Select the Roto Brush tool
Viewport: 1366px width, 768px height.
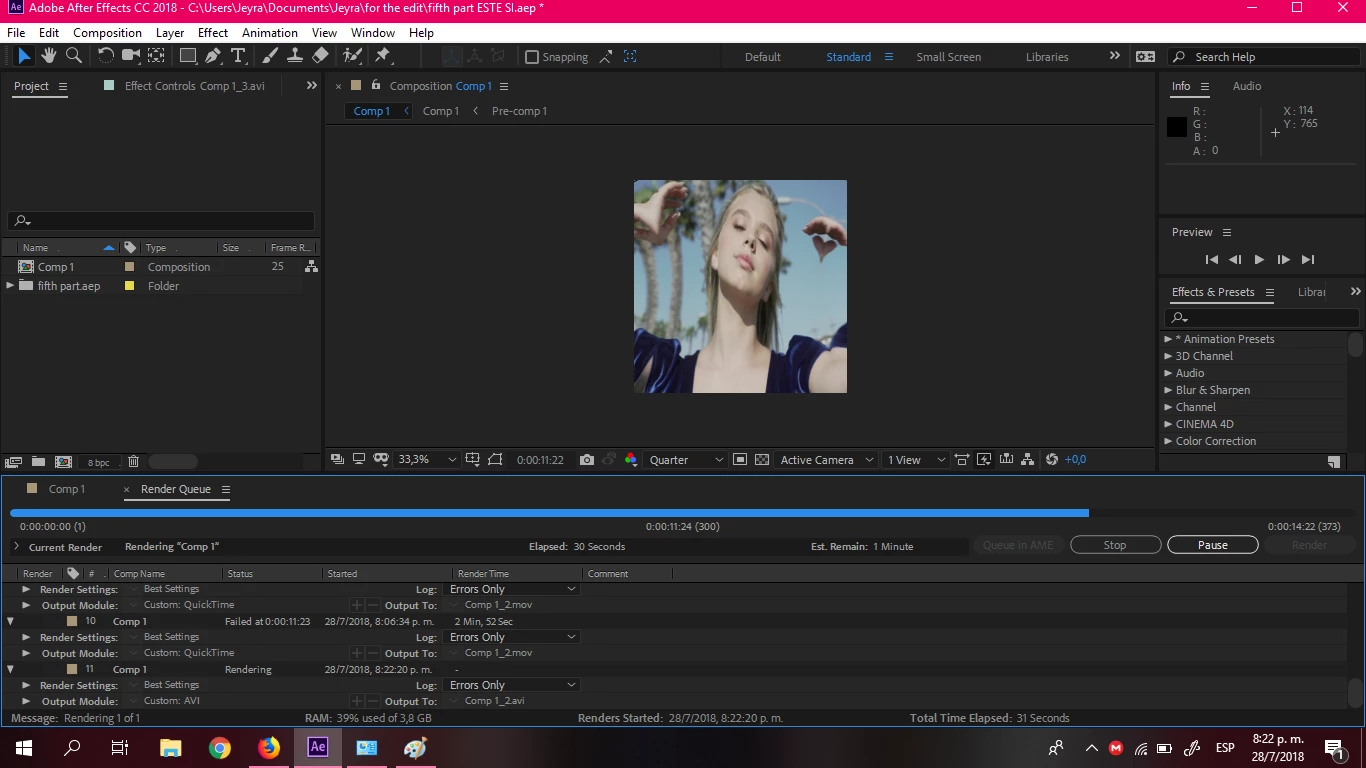[352, 56]
